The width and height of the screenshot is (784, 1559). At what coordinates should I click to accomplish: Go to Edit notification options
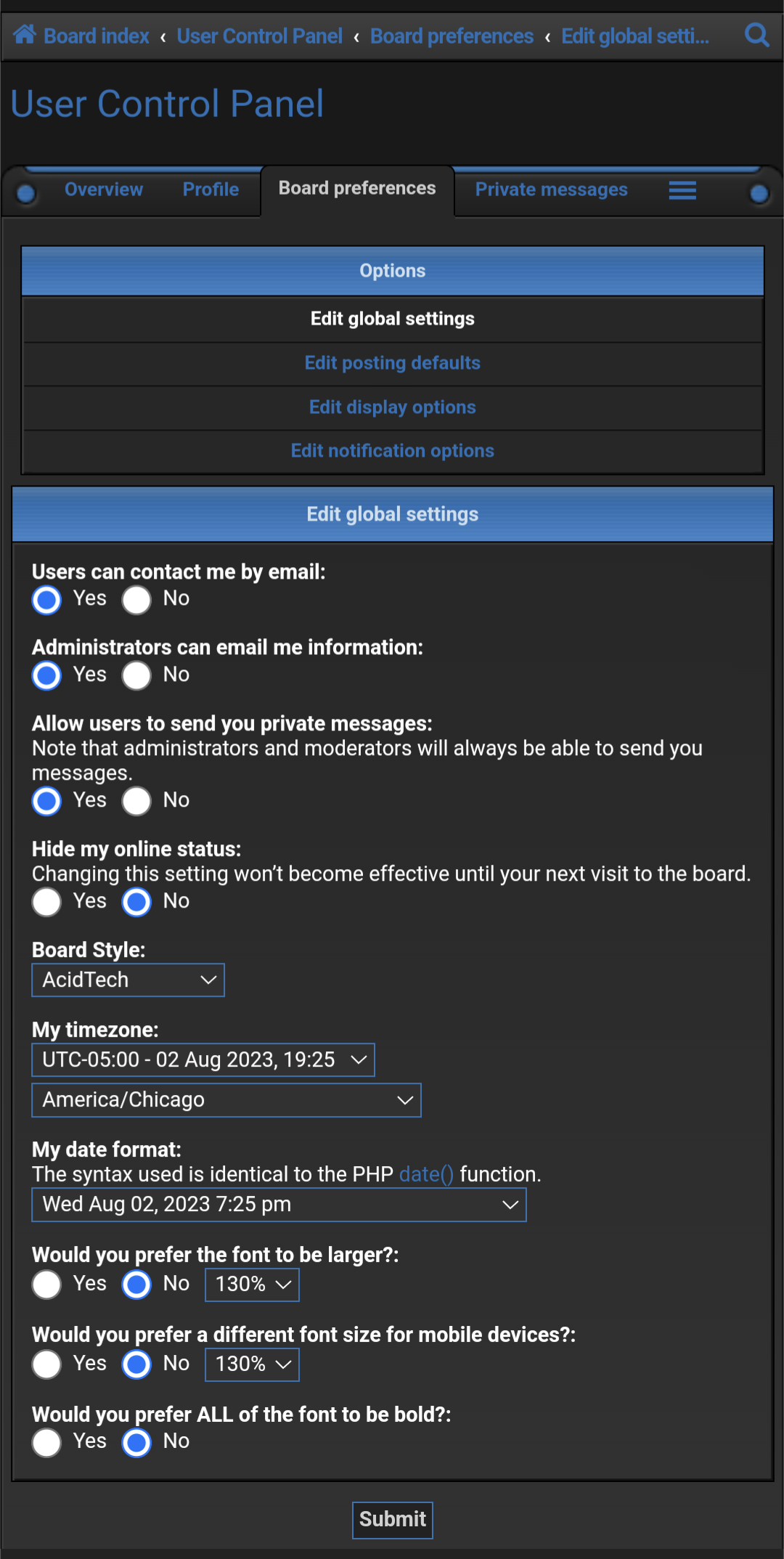coord(393,451)
